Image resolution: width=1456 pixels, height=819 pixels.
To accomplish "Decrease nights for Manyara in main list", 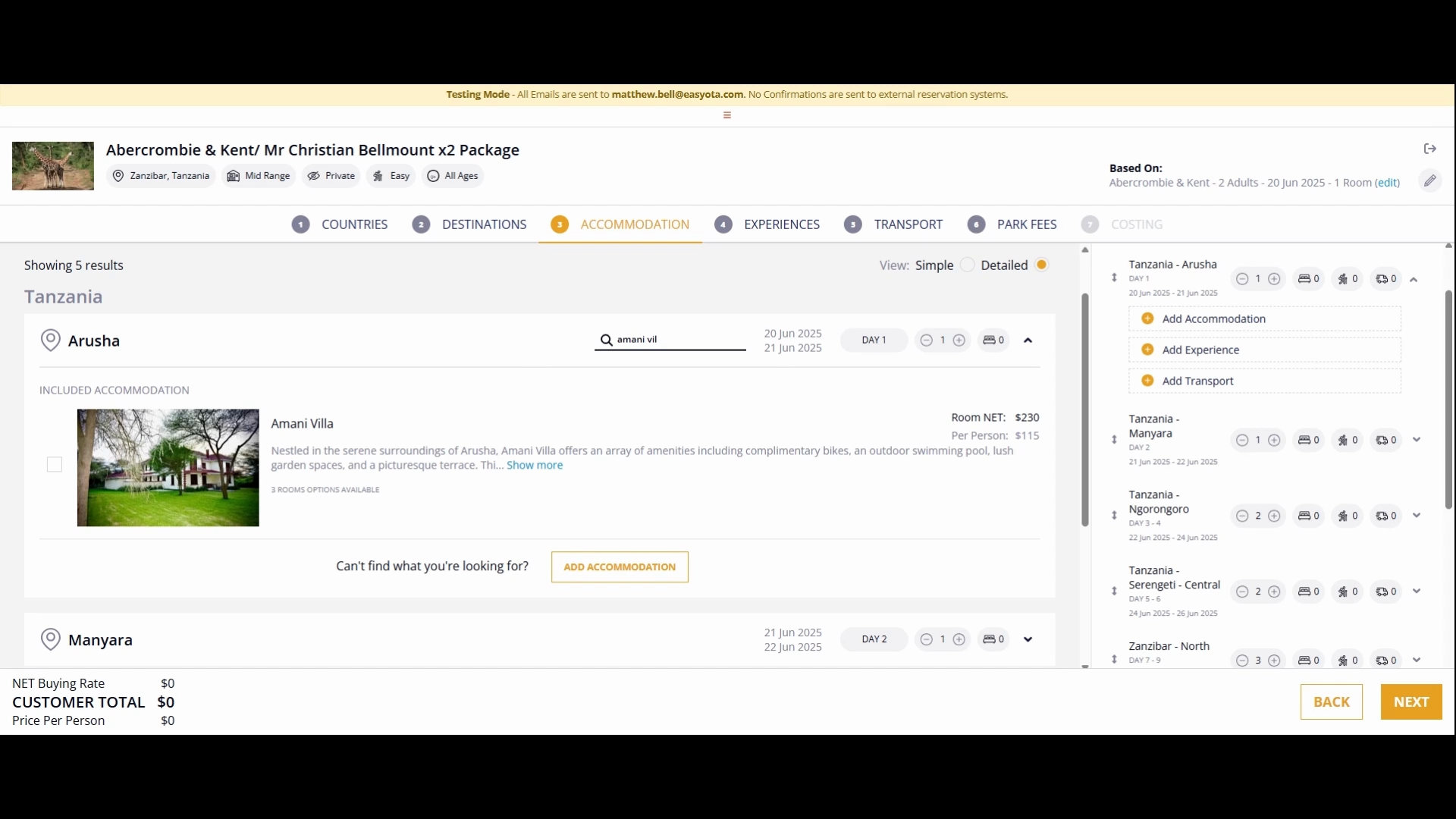I will [x=926, y=639].
